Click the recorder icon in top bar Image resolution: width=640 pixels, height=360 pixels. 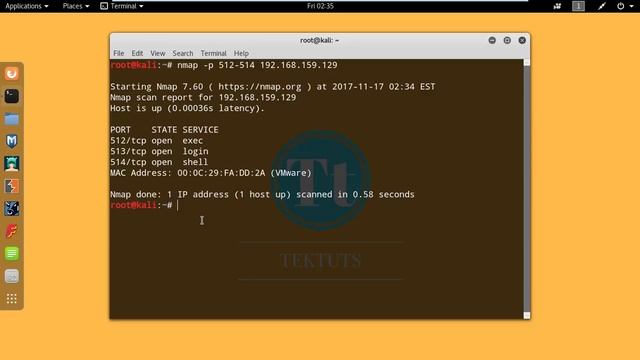pos(557,6)
